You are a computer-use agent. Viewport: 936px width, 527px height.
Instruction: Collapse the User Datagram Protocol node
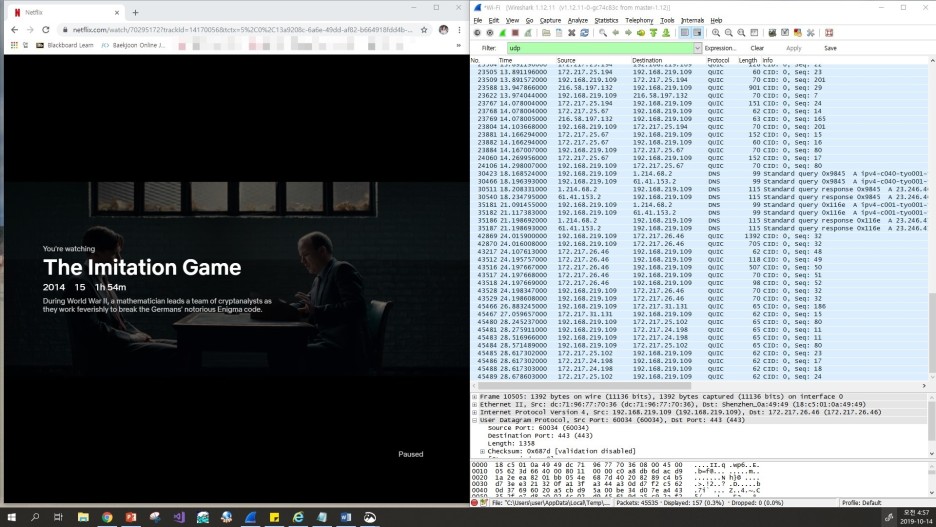tap(475, 420)
